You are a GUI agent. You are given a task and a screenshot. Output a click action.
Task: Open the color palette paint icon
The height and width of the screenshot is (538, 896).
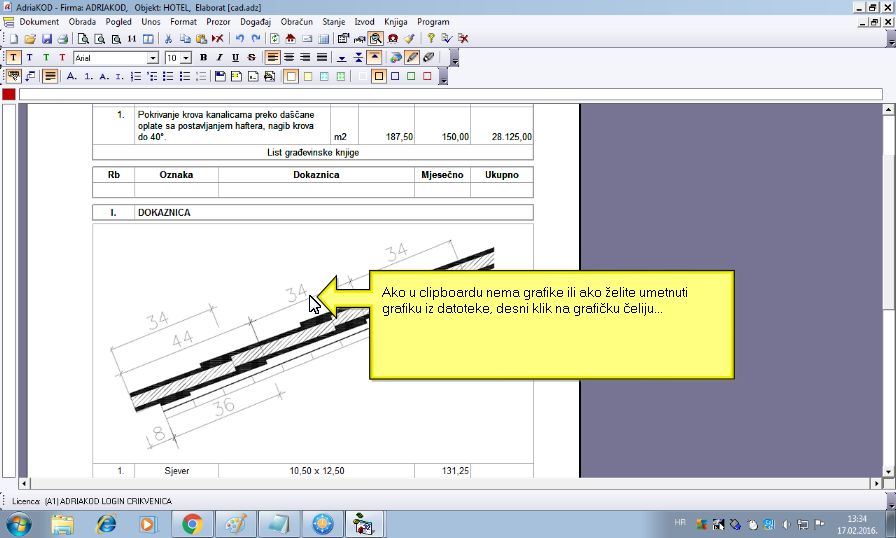(395, 58)
